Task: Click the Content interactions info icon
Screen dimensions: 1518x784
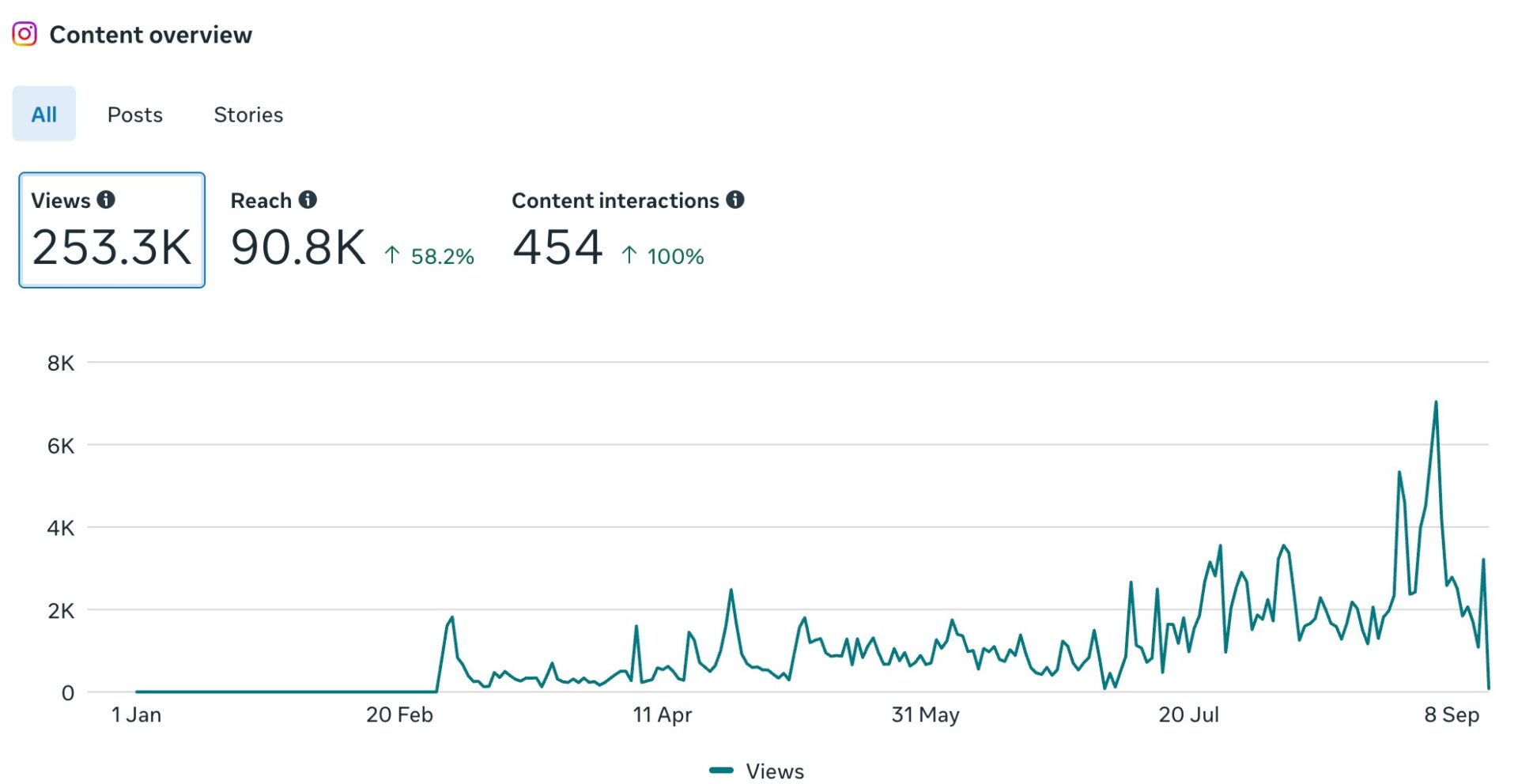Action: point(735,200)
